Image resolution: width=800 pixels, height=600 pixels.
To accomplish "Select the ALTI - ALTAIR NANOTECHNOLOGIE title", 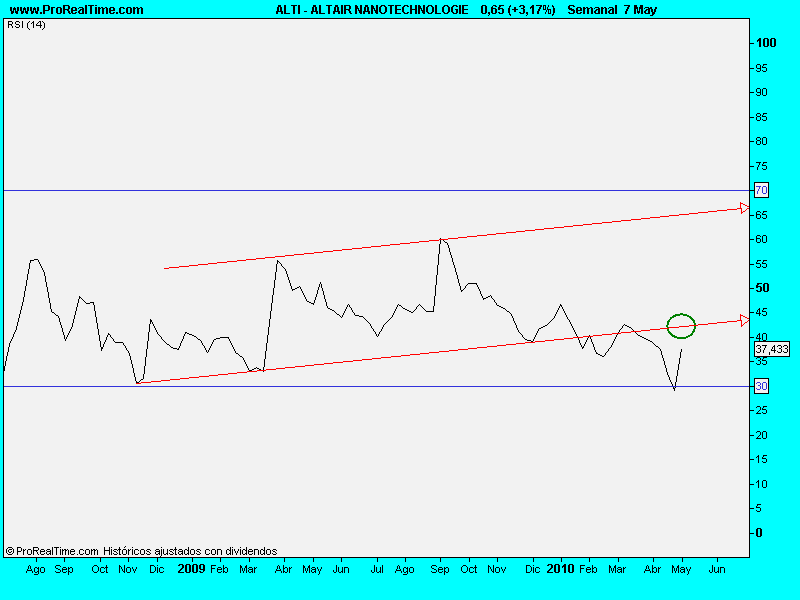I will (x=372, y=10).
